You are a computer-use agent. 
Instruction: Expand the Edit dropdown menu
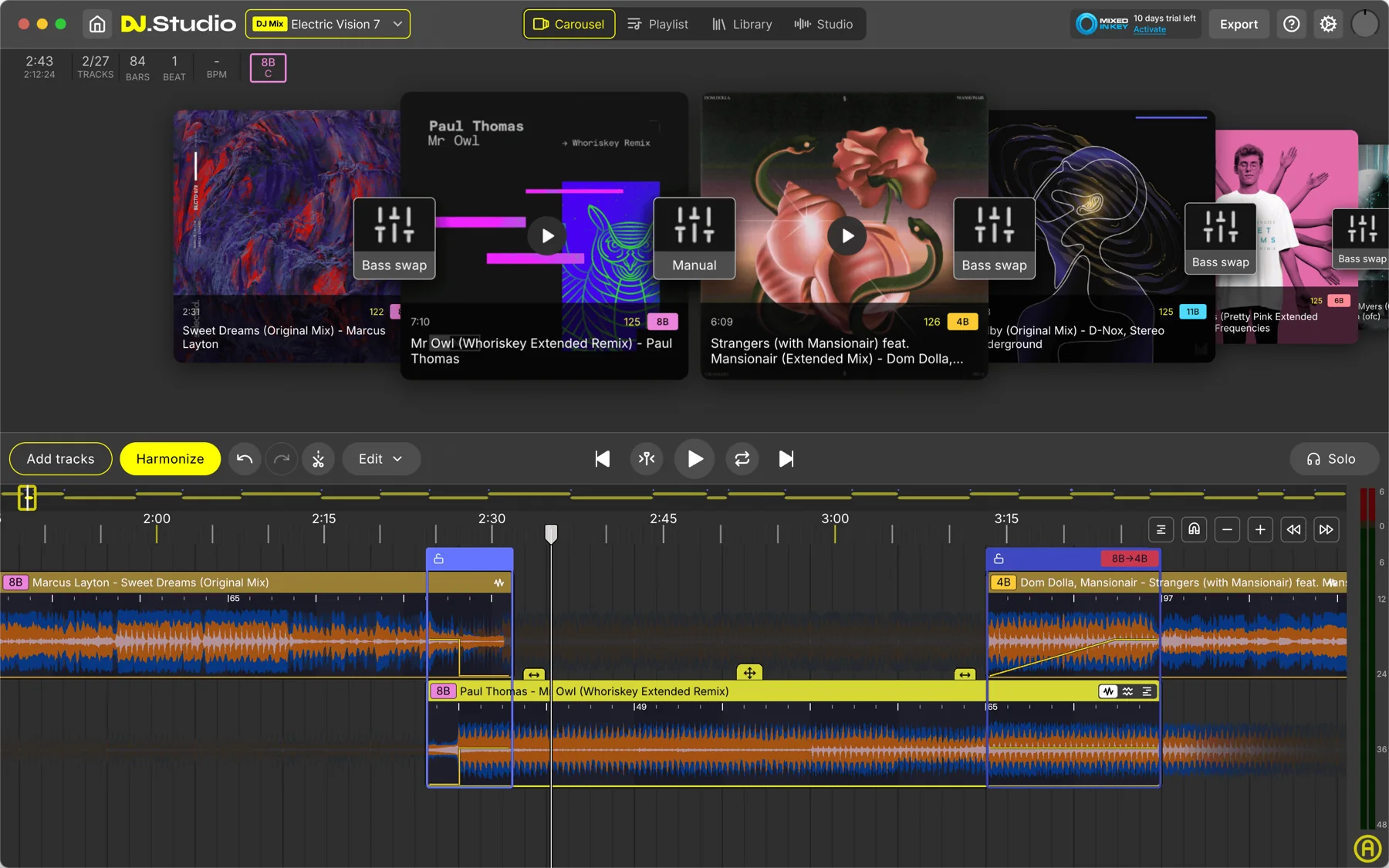(381, 459)
